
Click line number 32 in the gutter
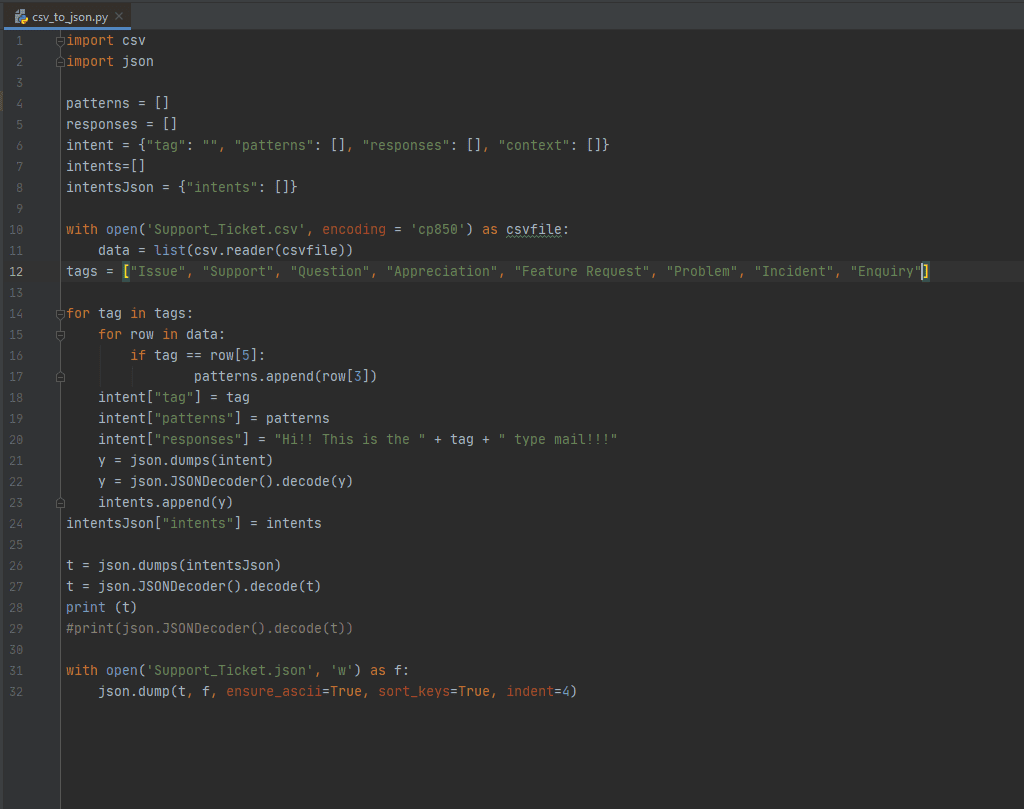(17, 692)
